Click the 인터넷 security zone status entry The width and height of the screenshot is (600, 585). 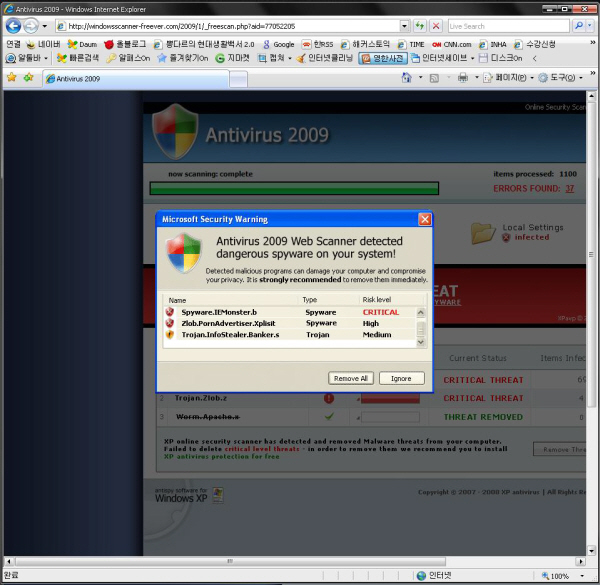pyautogui.click(x=434, y=575)
